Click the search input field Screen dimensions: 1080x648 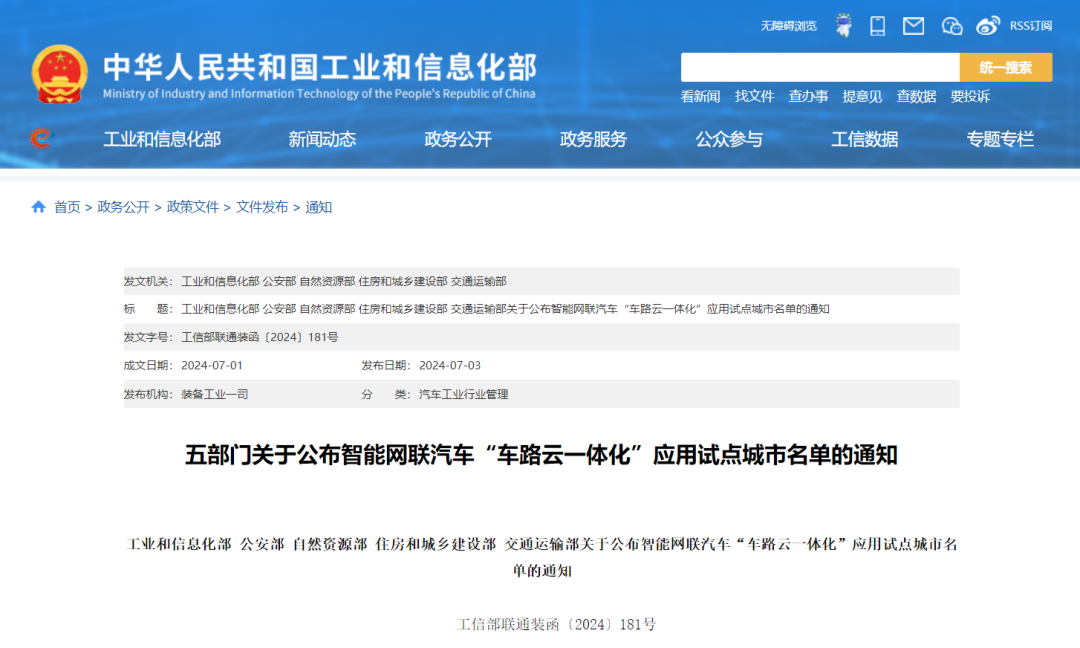pyautogui.click(x=820, y=67)
